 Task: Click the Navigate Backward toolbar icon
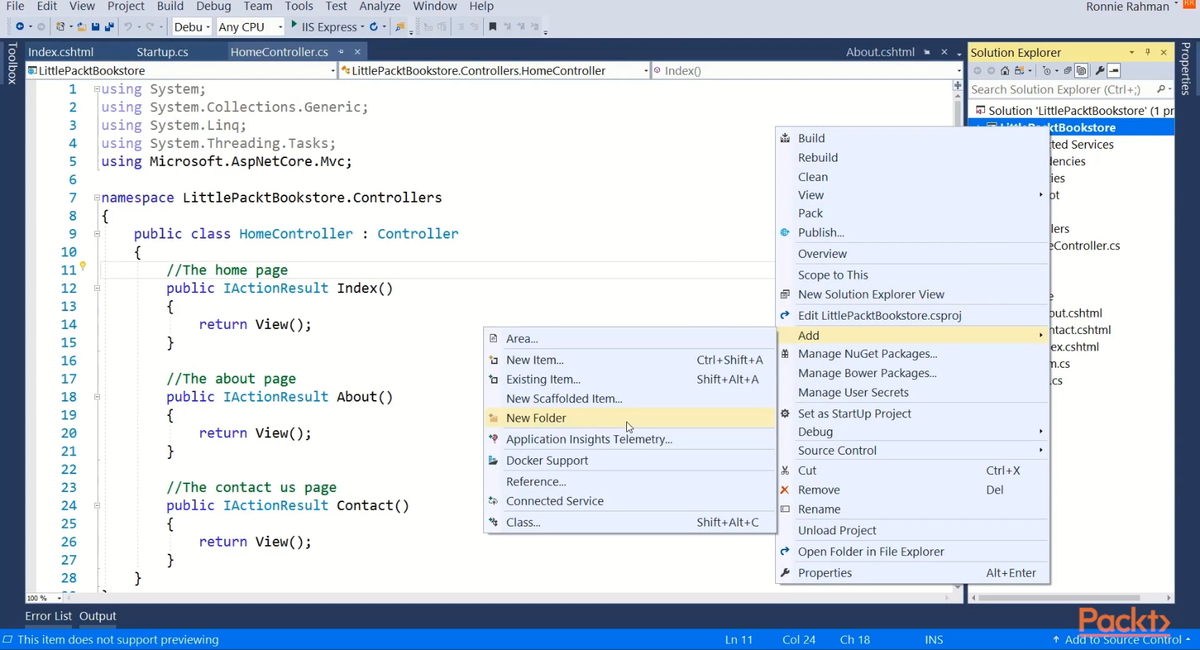pyautogui.click(x=19, y=27)
